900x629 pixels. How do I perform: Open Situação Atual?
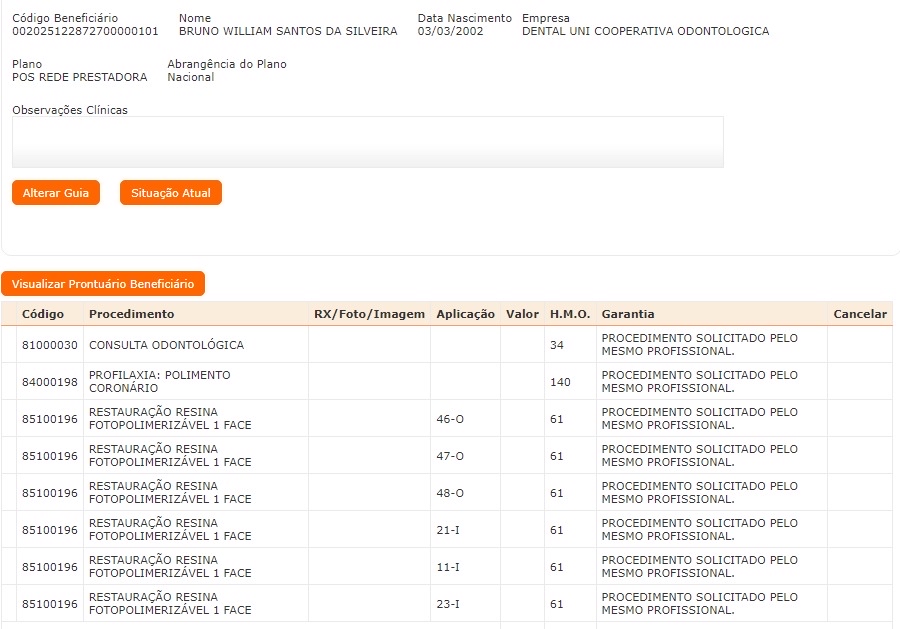(170, 193)
